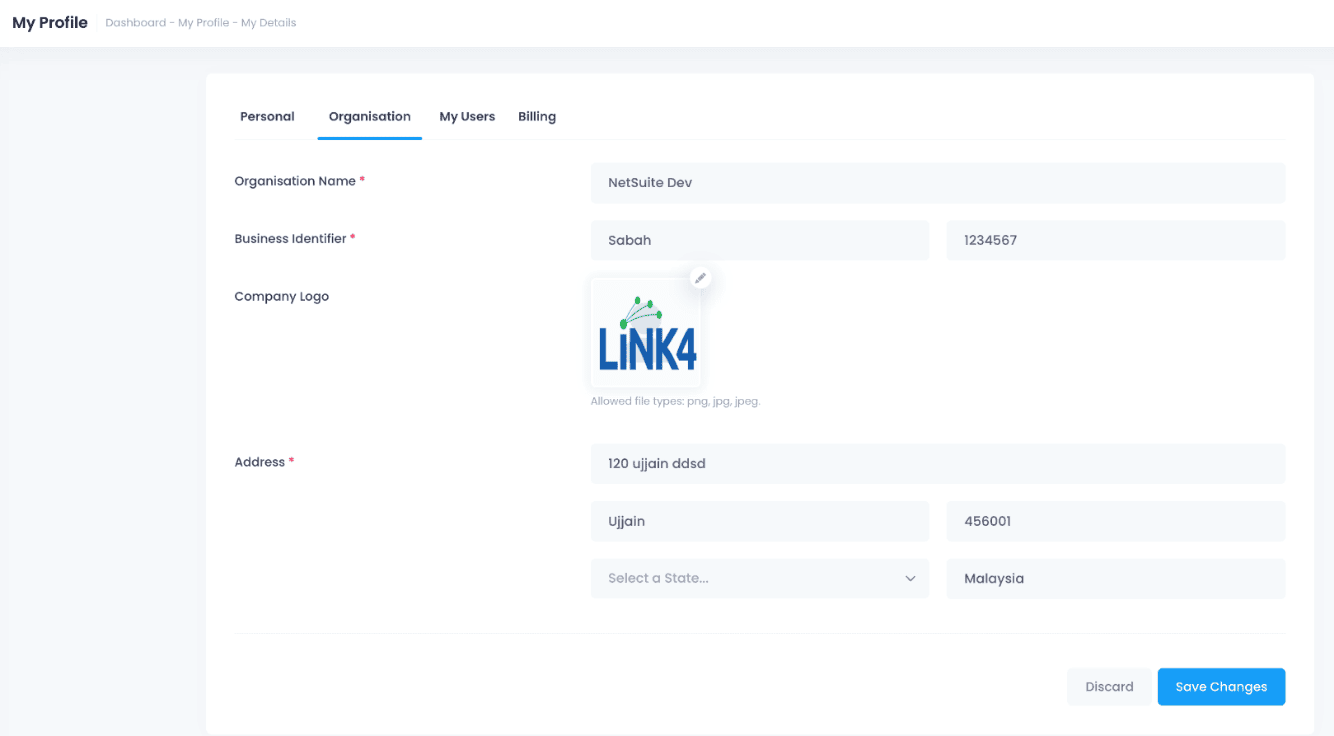Open the Dashboard breadcrumb link
Screen dimensions: 1334x736
[x=135, y=23]
